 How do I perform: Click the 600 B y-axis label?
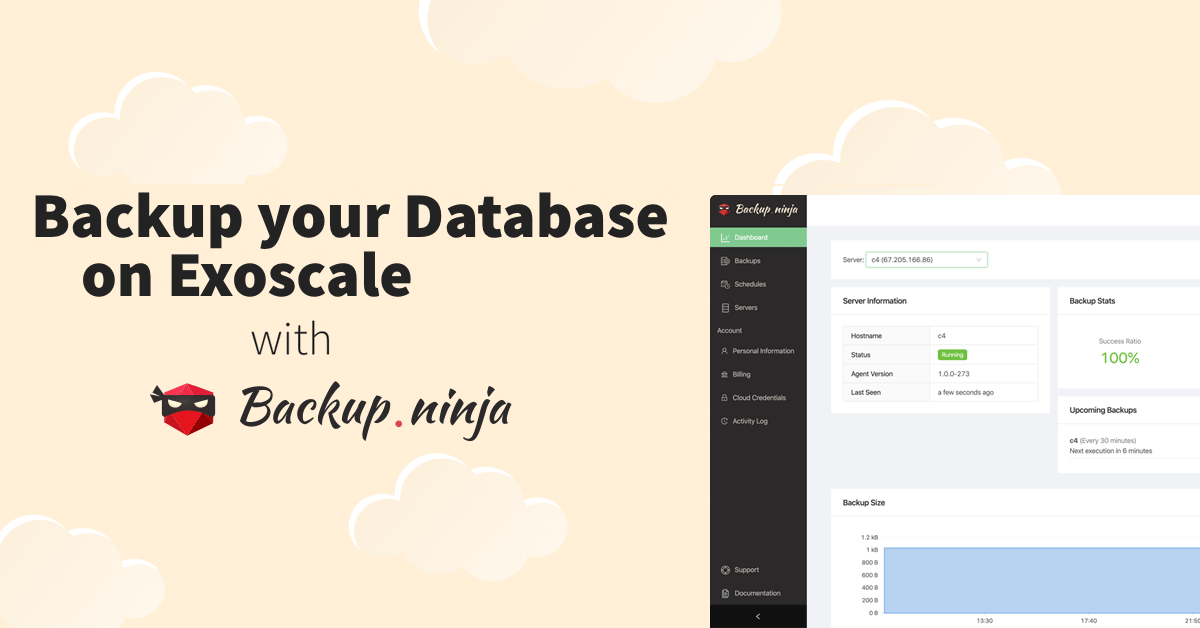(x=870, y=575)
